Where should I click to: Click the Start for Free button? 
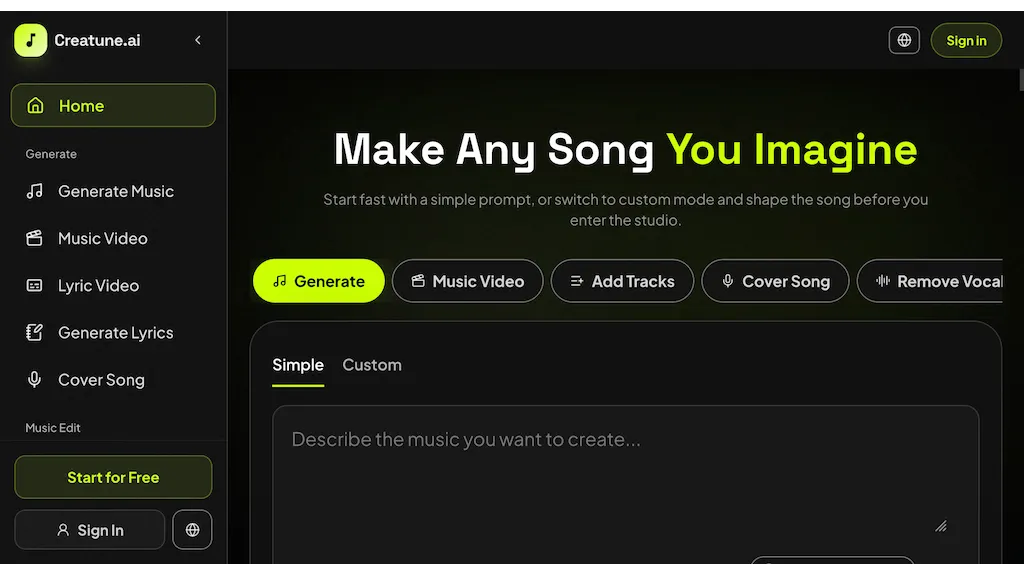pyautogui.click(x=113, y=477)
